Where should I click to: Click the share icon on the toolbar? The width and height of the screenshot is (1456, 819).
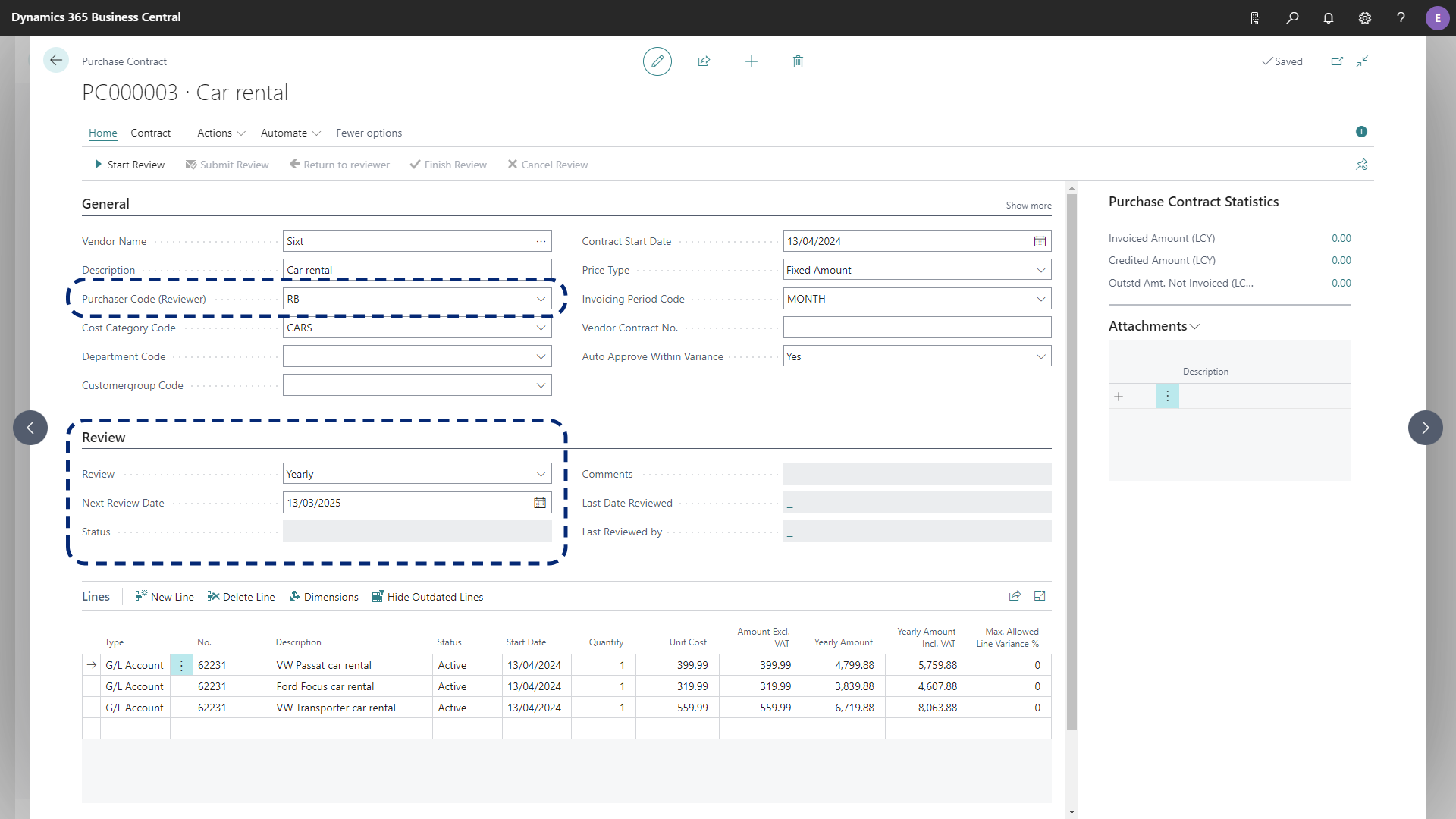click(704, 61)
